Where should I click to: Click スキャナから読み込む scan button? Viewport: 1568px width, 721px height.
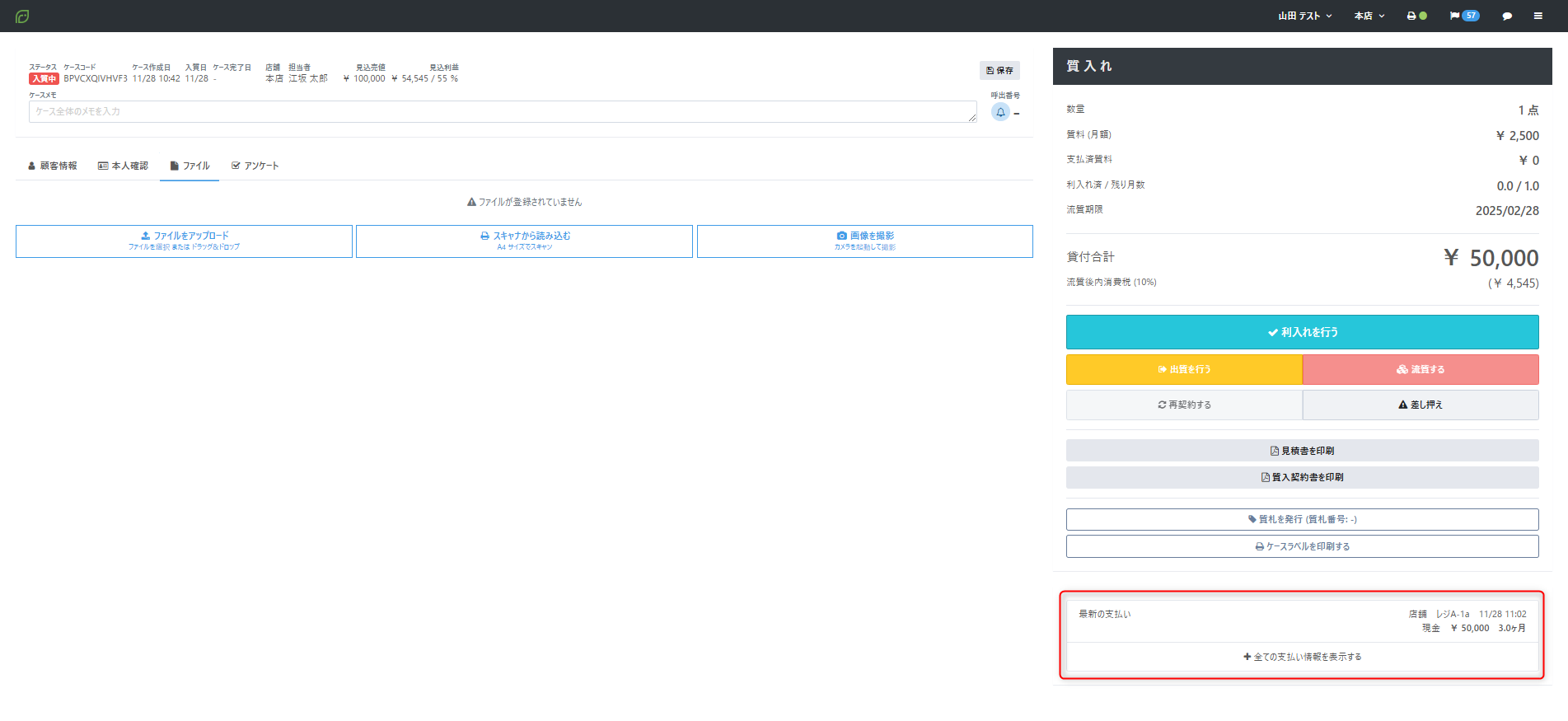(524, 241)
